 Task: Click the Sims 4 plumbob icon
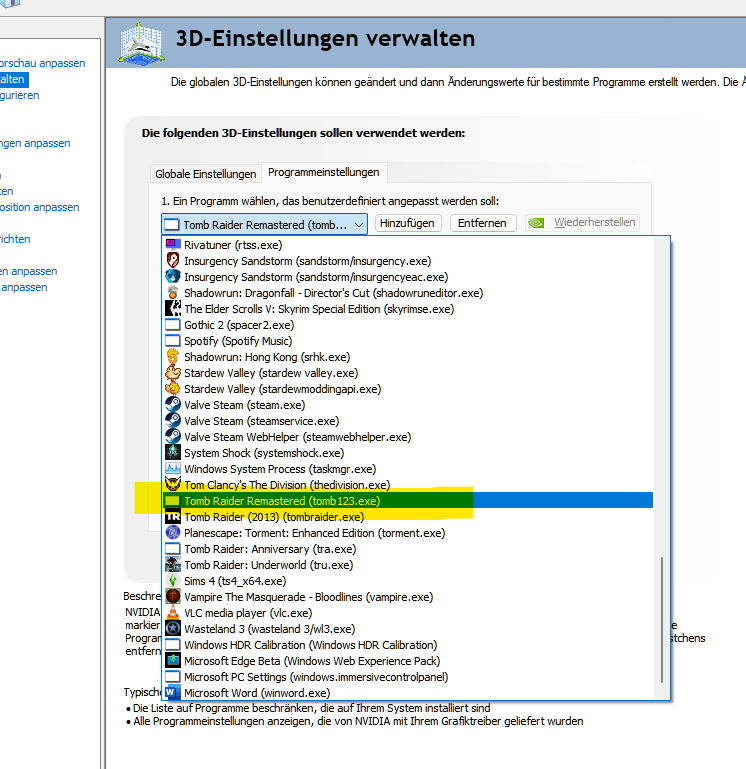coord(173,581)
